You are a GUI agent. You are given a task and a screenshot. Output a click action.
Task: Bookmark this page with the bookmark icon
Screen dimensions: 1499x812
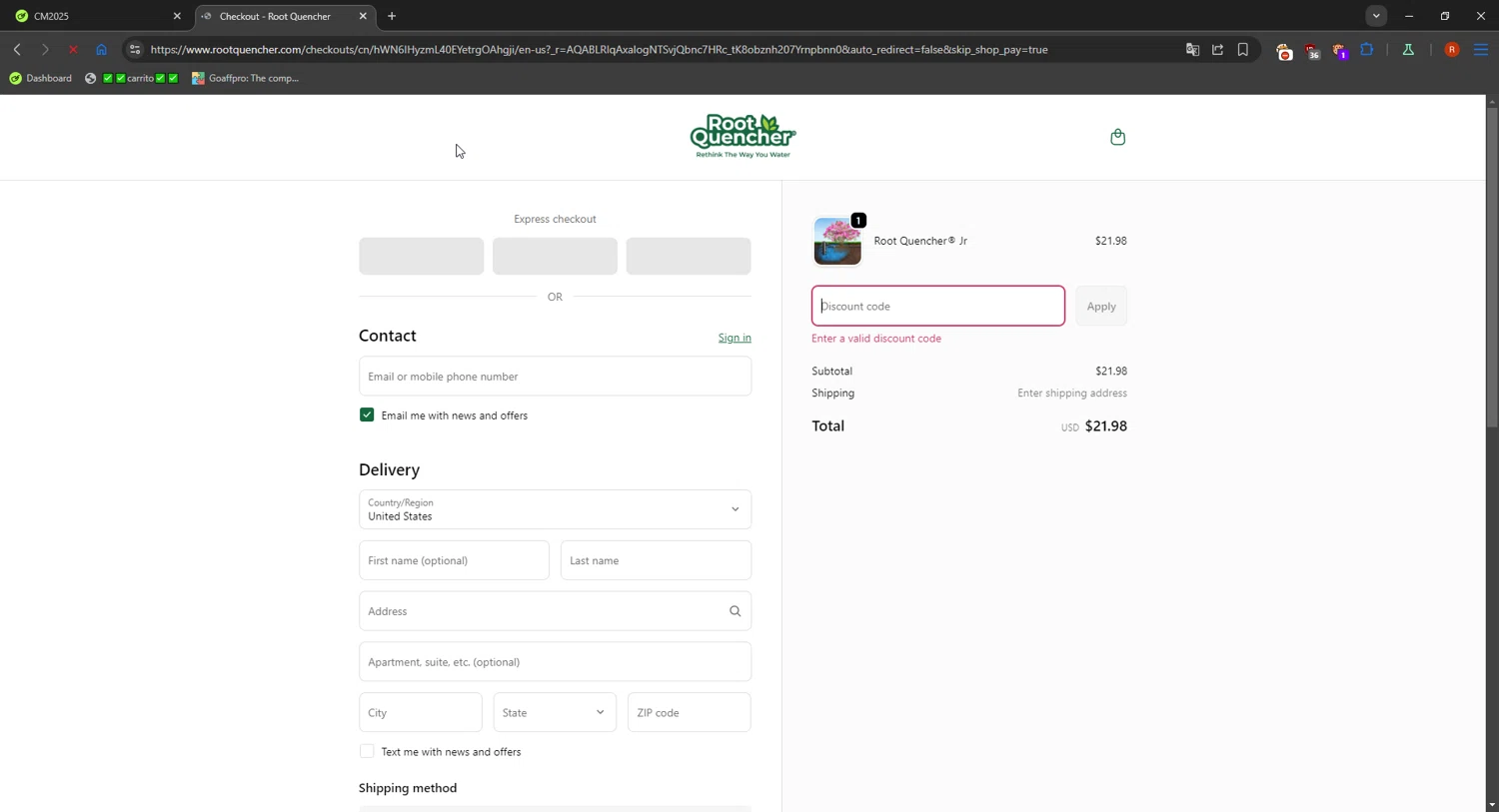tap(1243, 49)
